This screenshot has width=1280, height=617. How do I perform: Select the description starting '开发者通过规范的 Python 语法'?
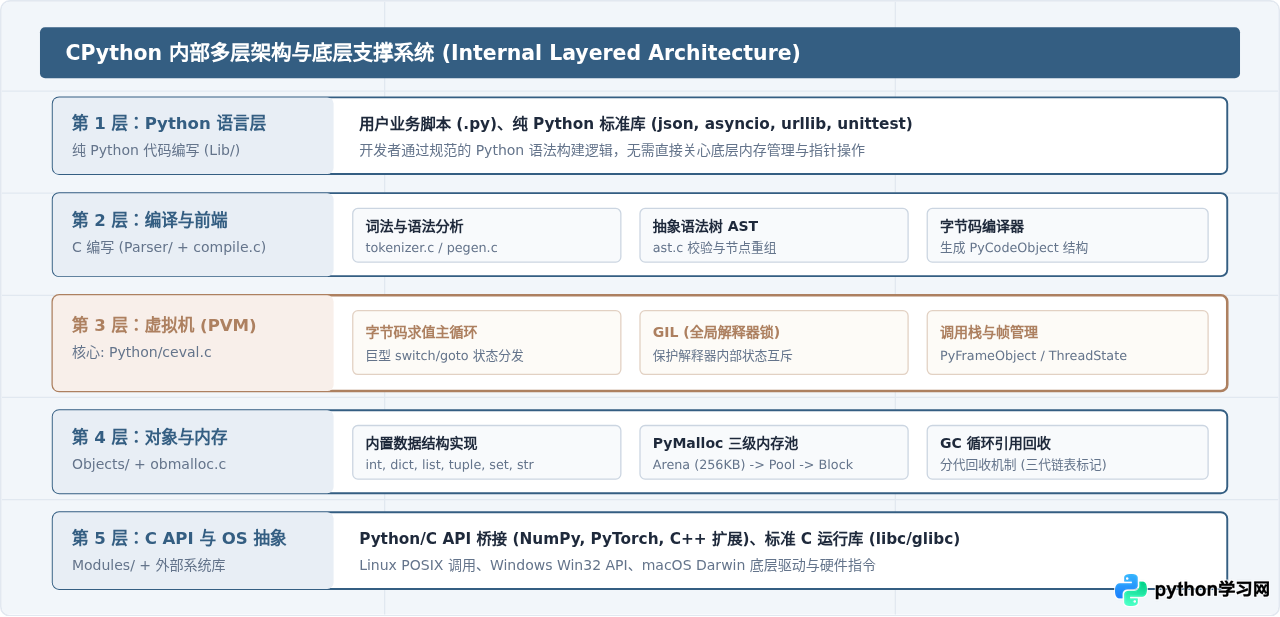point(612,150)
